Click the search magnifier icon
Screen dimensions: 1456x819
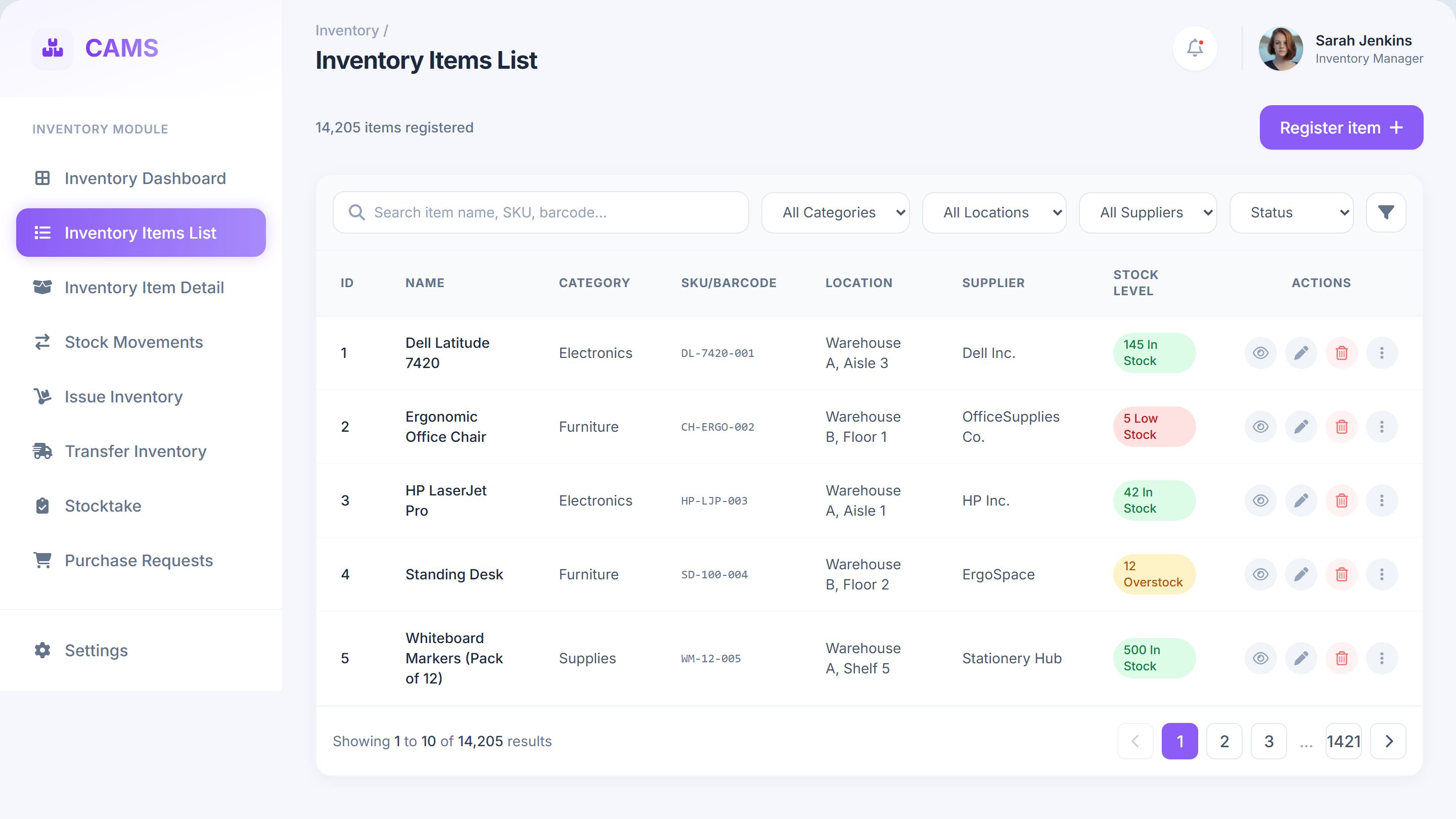click(x=356, y=212)
